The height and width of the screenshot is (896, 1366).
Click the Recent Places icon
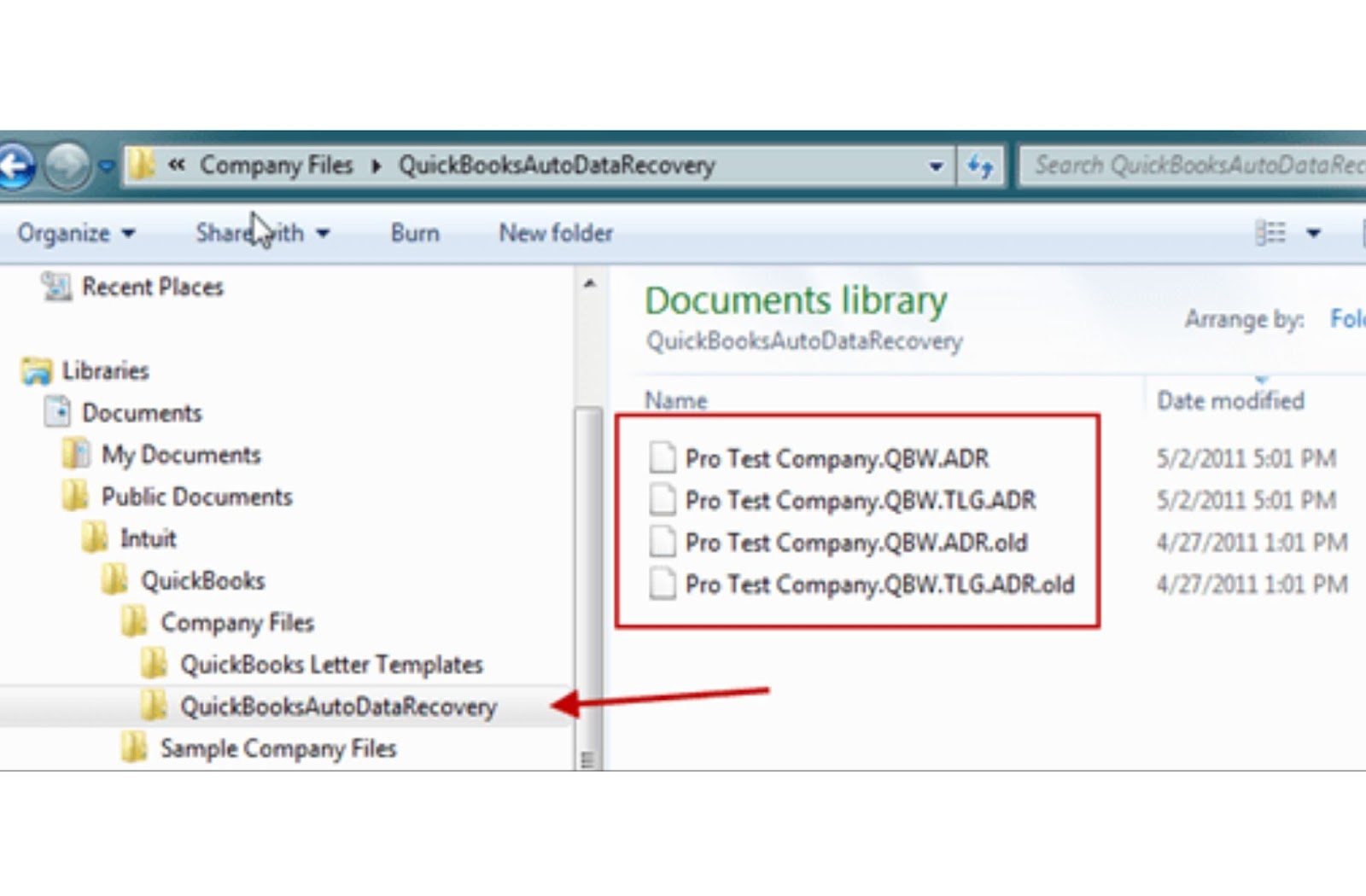click(x=56, y=287)
